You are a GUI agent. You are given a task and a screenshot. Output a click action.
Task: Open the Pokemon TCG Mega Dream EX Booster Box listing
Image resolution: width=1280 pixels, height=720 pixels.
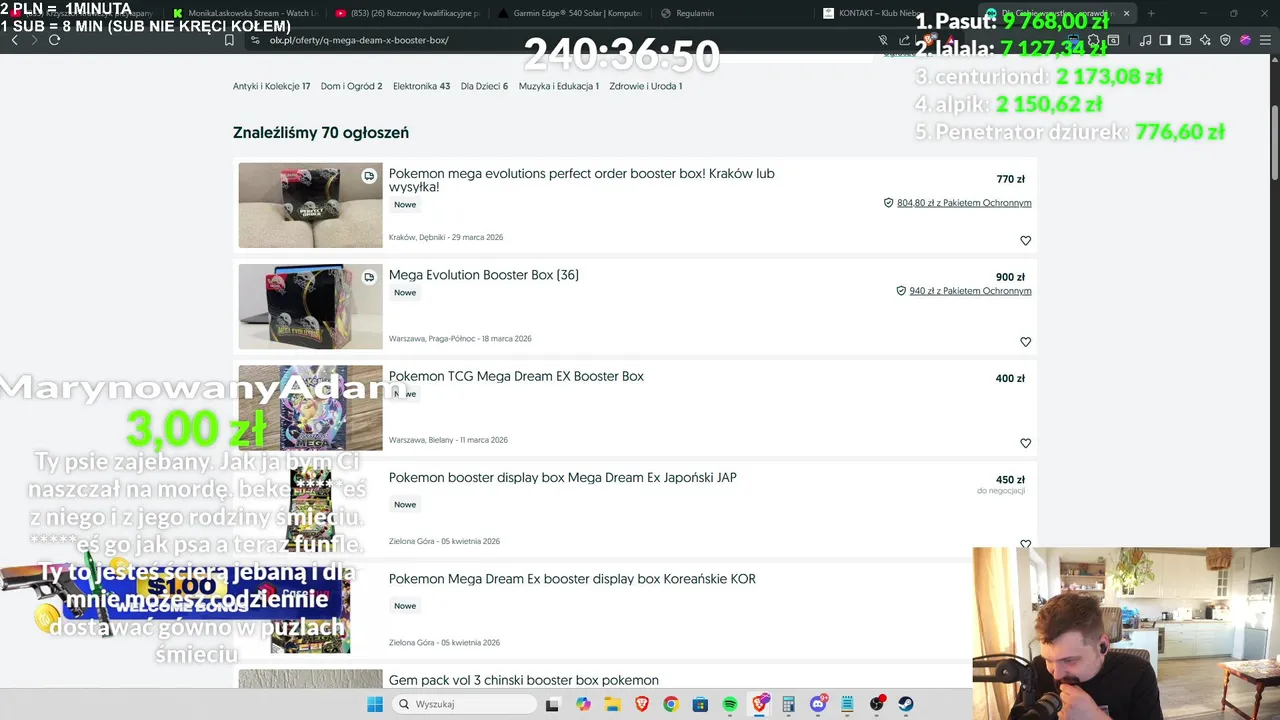[516, 376]
